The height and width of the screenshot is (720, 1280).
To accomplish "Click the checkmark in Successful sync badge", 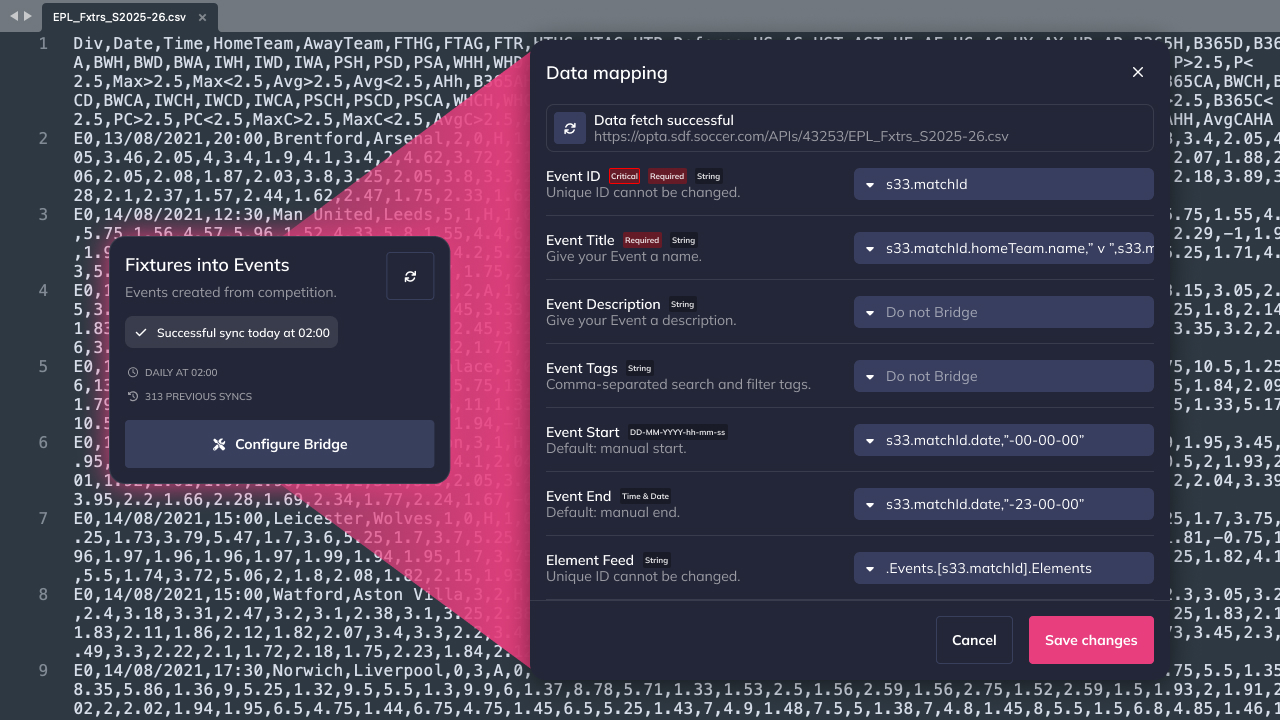I will click(141, 333).
